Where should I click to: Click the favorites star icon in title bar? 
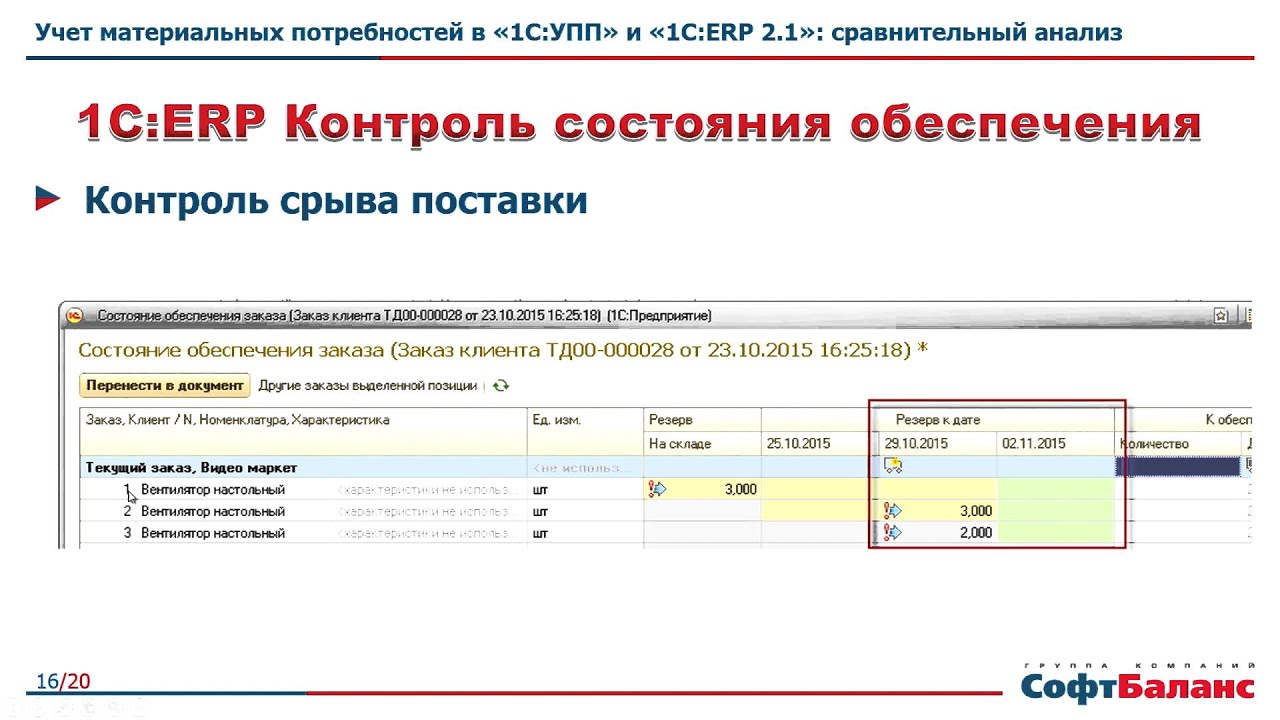pyautogui.click(x=1221, y=316)
